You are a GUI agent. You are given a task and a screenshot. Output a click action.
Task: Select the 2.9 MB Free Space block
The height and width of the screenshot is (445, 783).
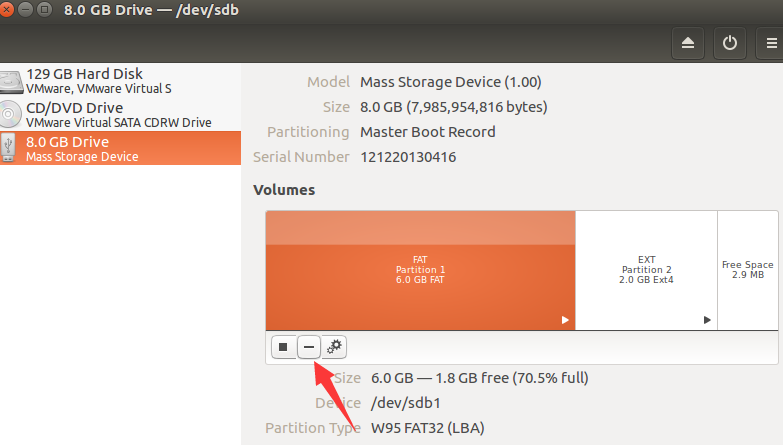[x=748, y=270]
